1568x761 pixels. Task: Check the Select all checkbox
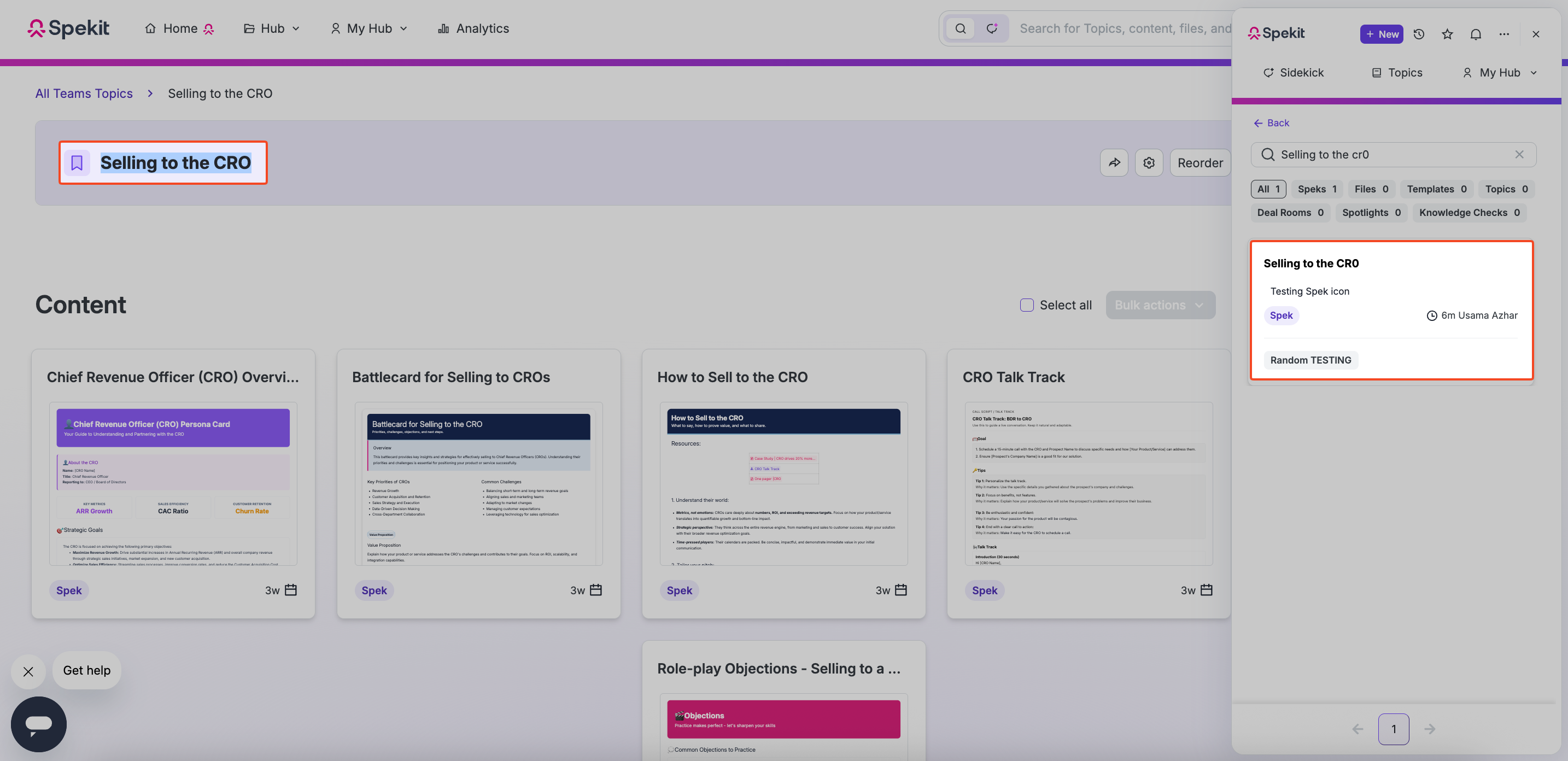pyautogui.click(x=1027, y=305)
